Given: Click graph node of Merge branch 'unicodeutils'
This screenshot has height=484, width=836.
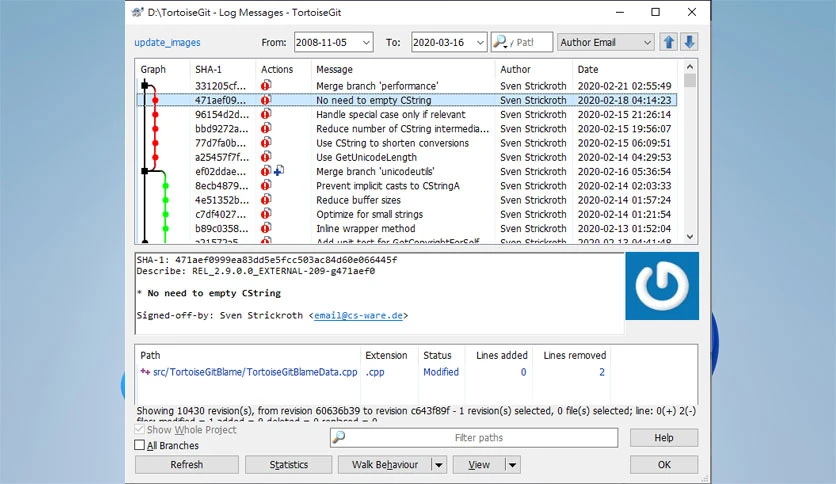Looking at the screenshot, I should 144,171.
